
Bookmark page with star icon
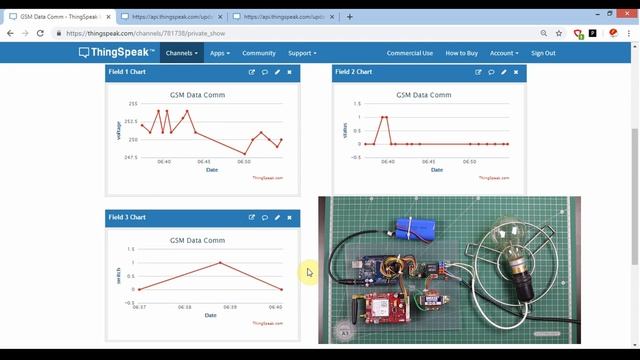(559, 33)
